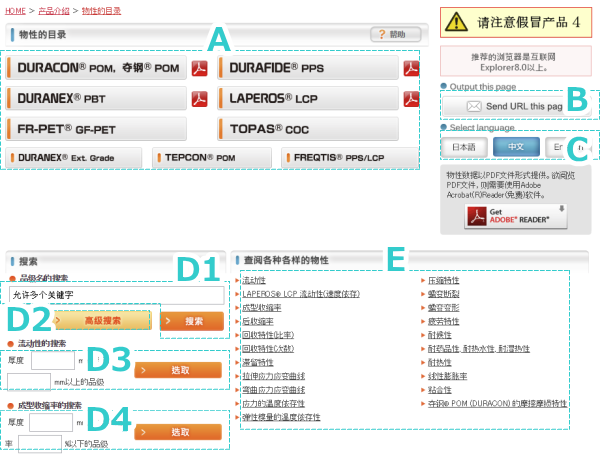600x463 pixels.
Task: Open the 压缩特性 link
Action: [x=443, y=280]
